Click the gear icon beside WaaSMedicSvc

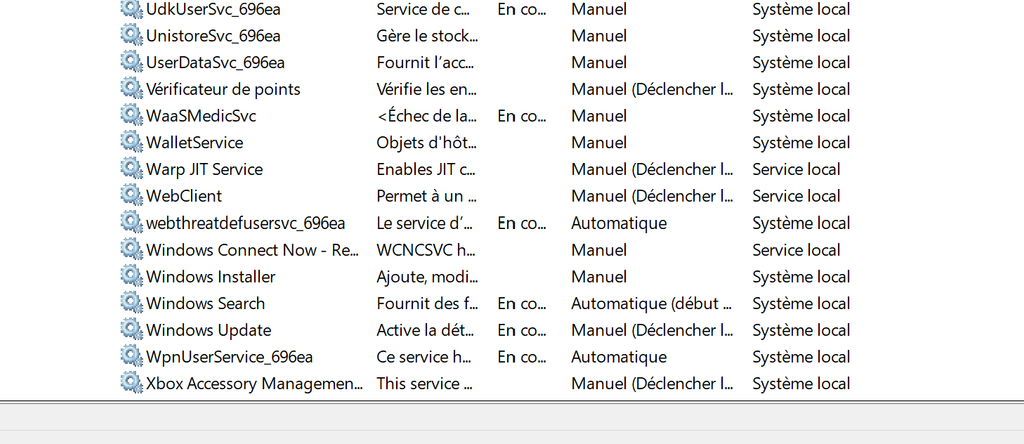click(131, 116)
